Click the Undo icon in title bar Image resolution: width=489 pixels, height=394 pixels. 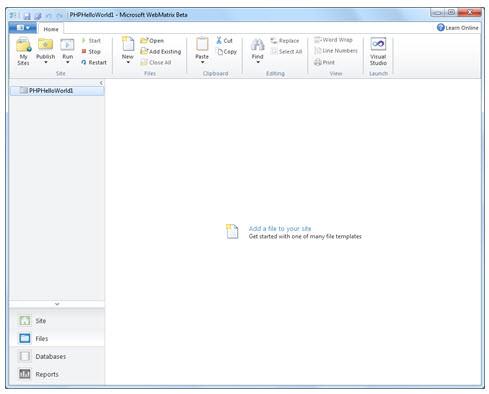point(49,16)
